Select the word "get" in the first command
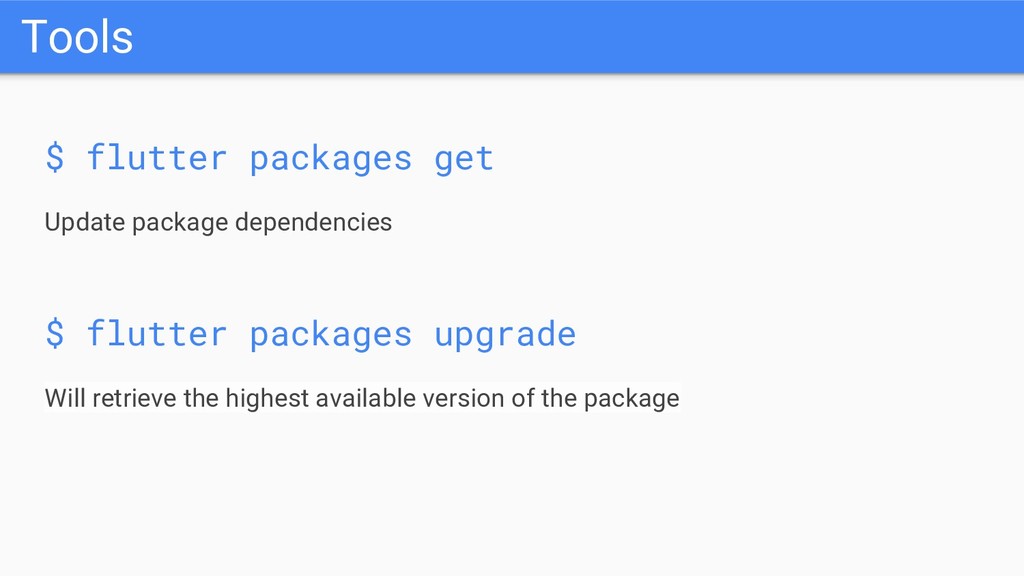1024x576 pixels. pyautogui.click(x=464, y=160)
